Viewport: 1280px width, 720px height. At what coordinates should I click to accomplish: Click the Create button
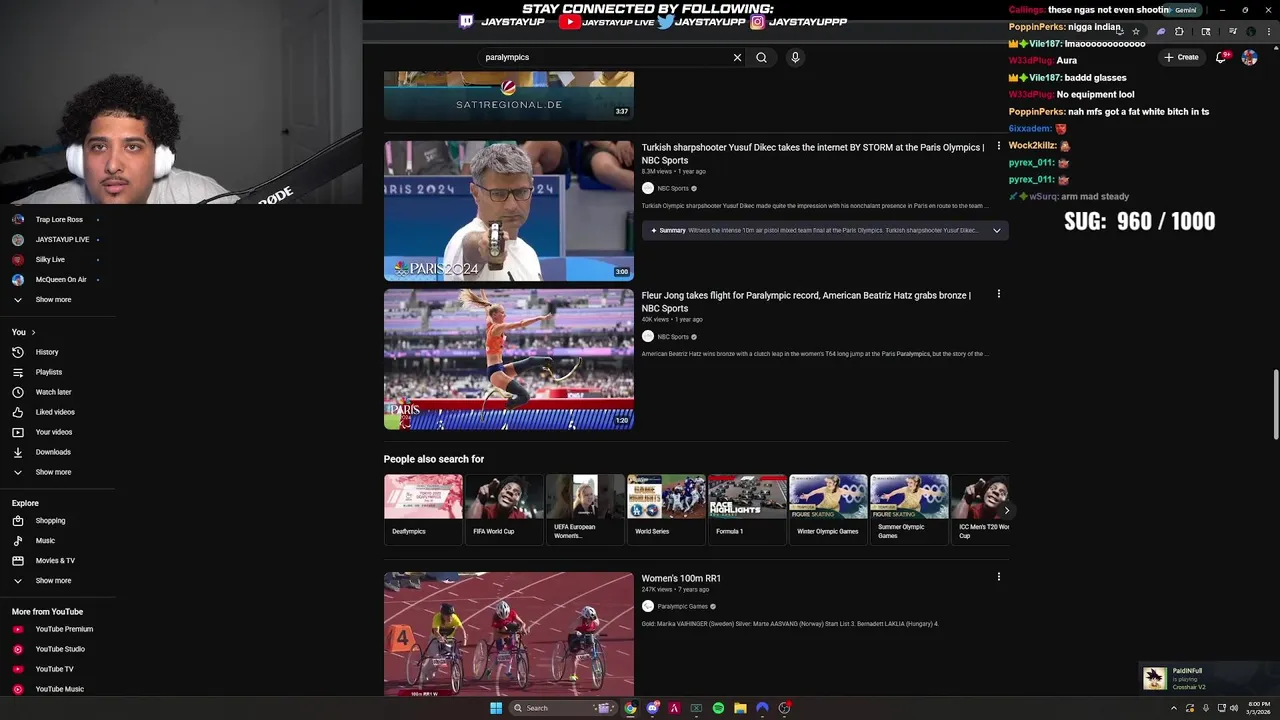click(1181, 57)
